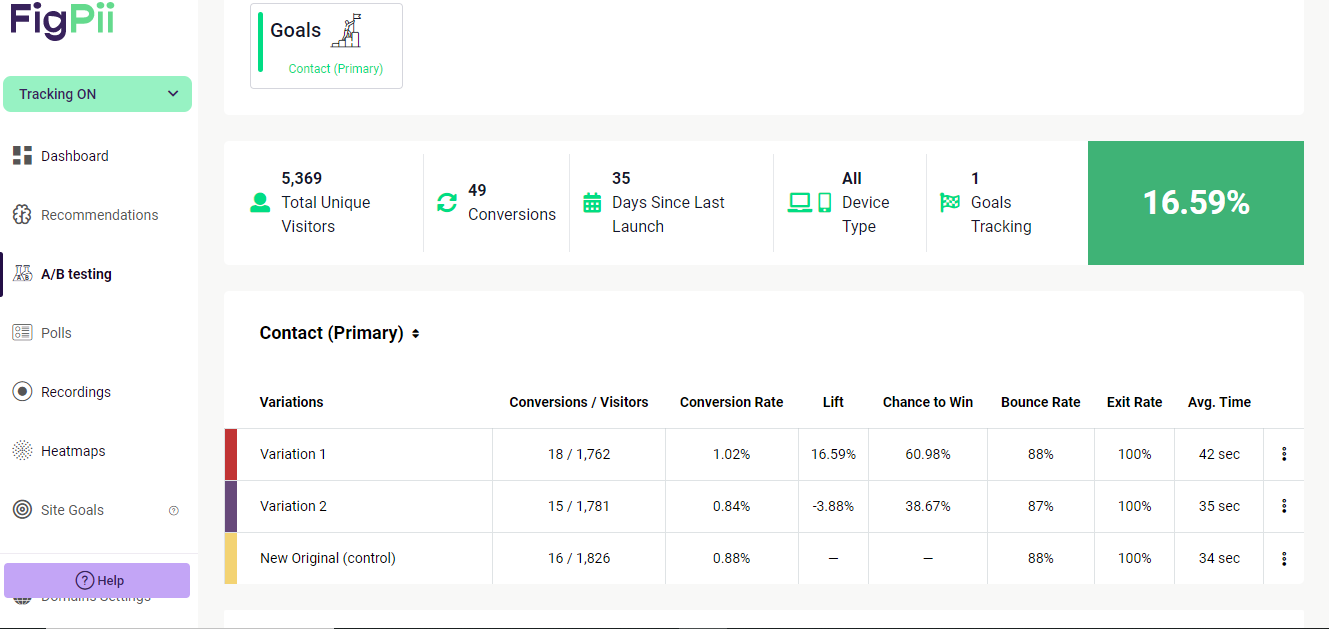Open Variation 2 three-dot options
The height and width of the screenshot is (629, 1329).
pyautogui.click(x=1284, y=506)
